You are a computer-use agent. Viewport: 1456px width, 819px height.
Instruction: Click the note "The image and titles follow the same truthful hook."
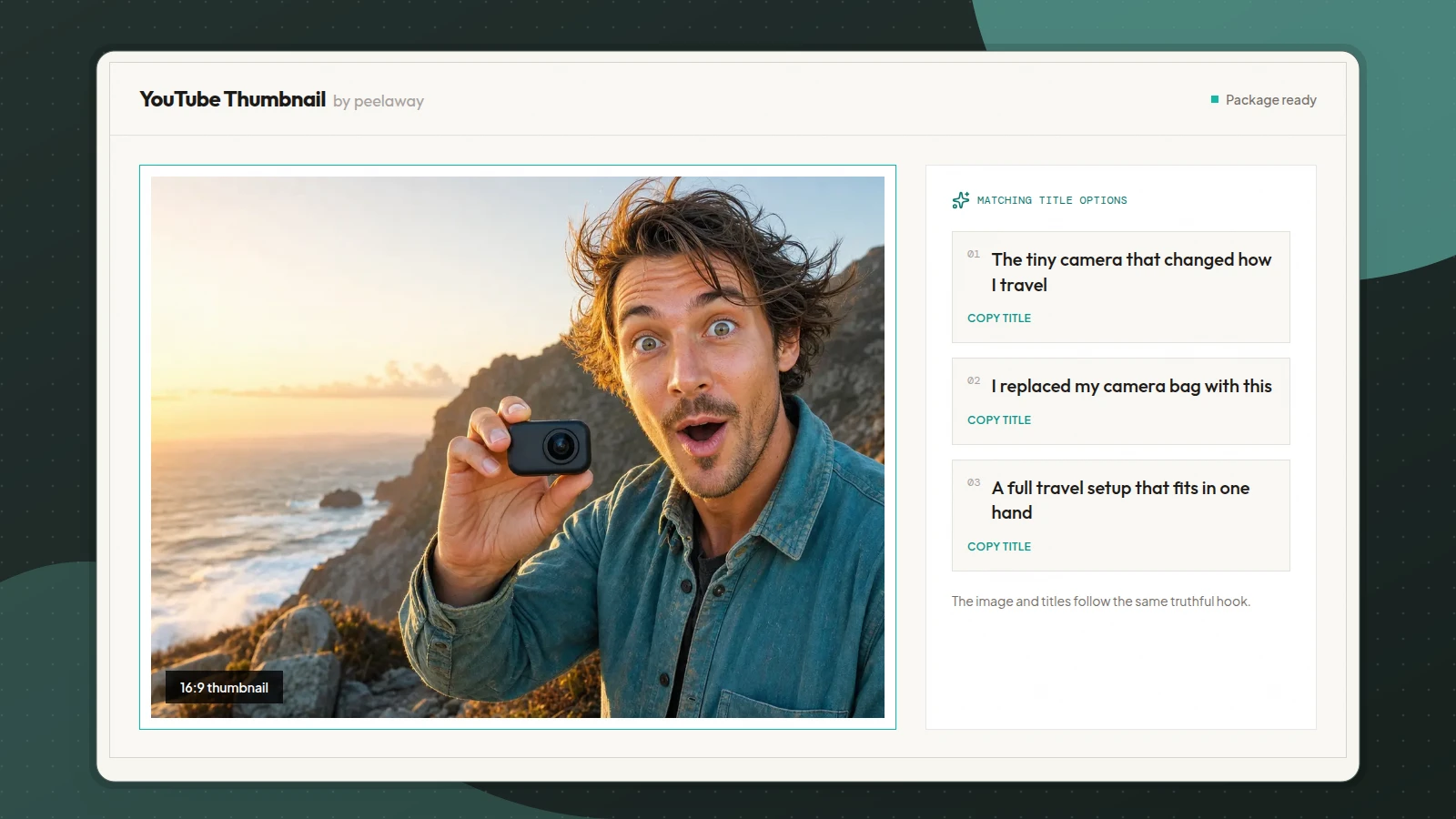point(1101,602)
